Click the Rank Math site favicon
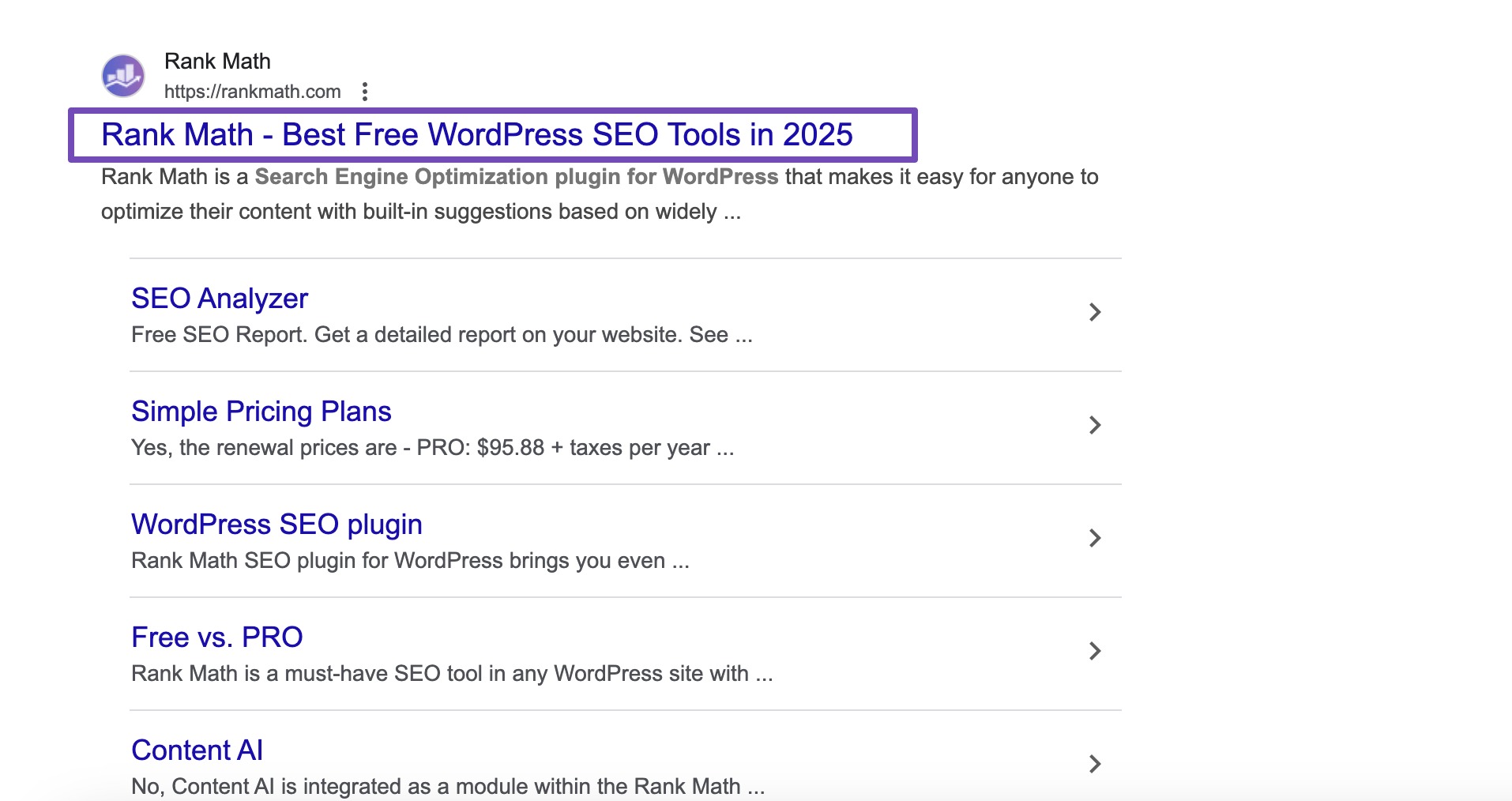Viewport: 1512px width, 801px height. point(123,76)
